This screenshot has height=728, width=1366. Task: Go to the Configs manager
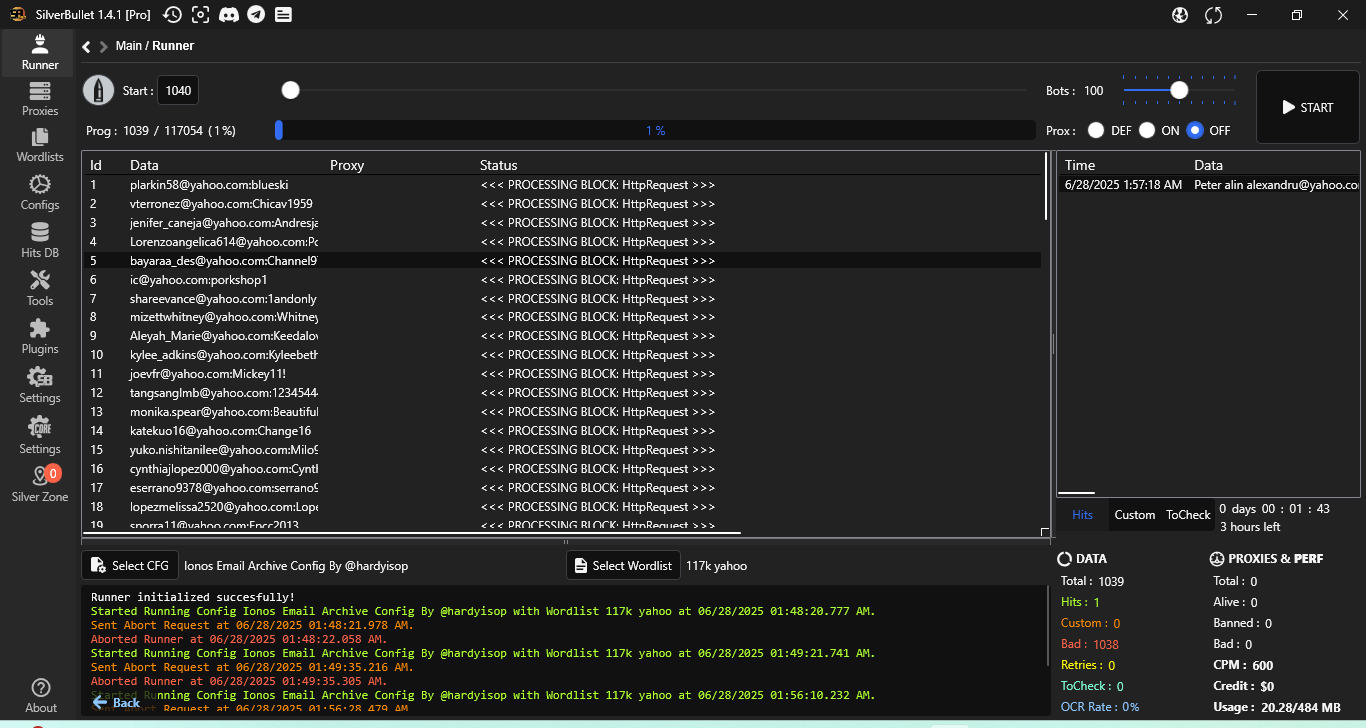coord(40,192)
